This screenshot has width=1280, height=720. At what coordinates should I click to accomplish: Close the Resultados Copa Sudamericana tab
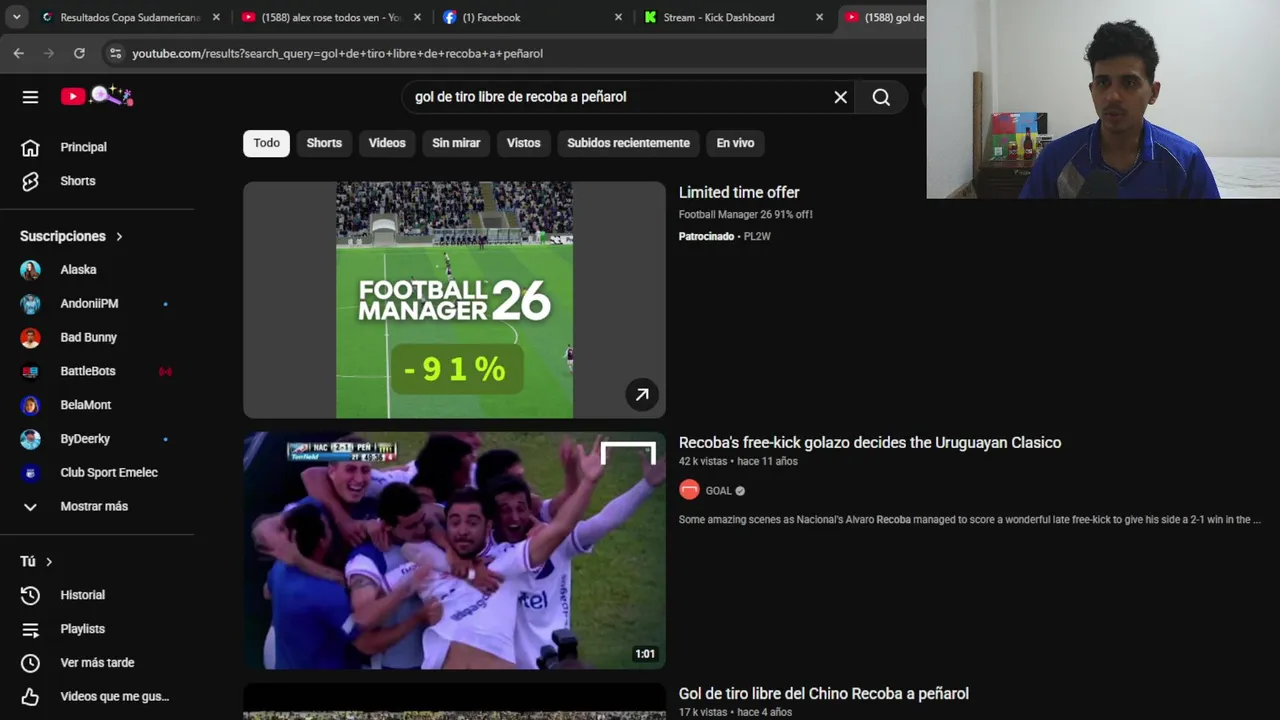click(x=216, y=17)
